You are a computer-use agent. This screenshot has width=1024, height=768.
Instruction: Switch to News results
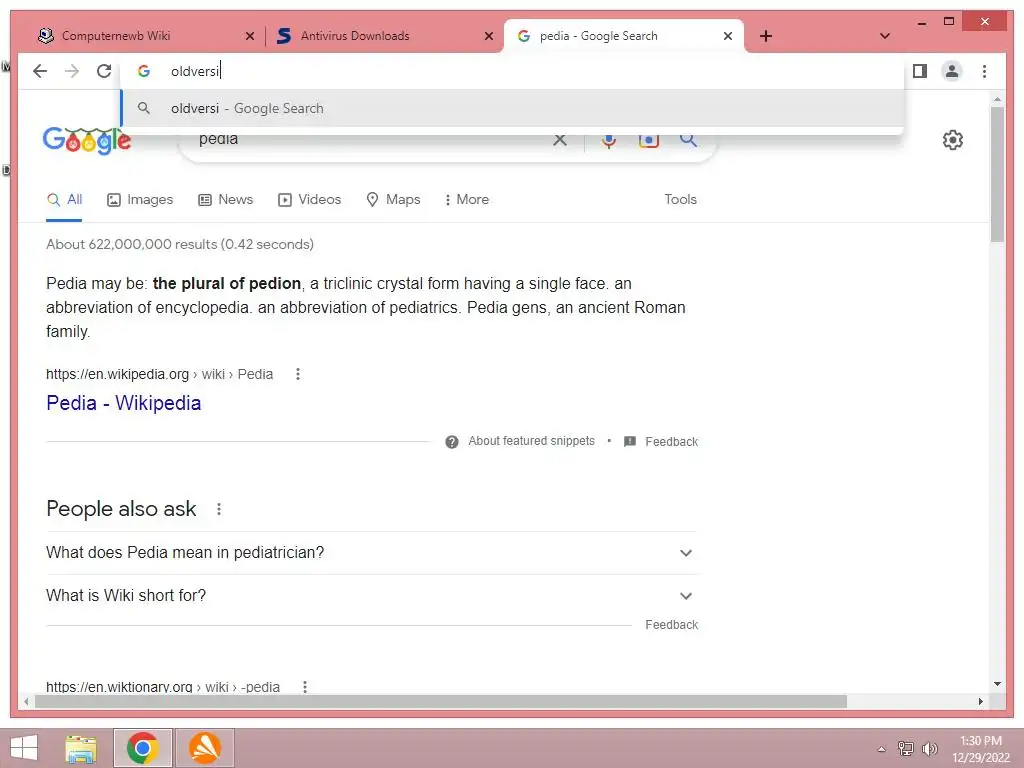(225, 200)
